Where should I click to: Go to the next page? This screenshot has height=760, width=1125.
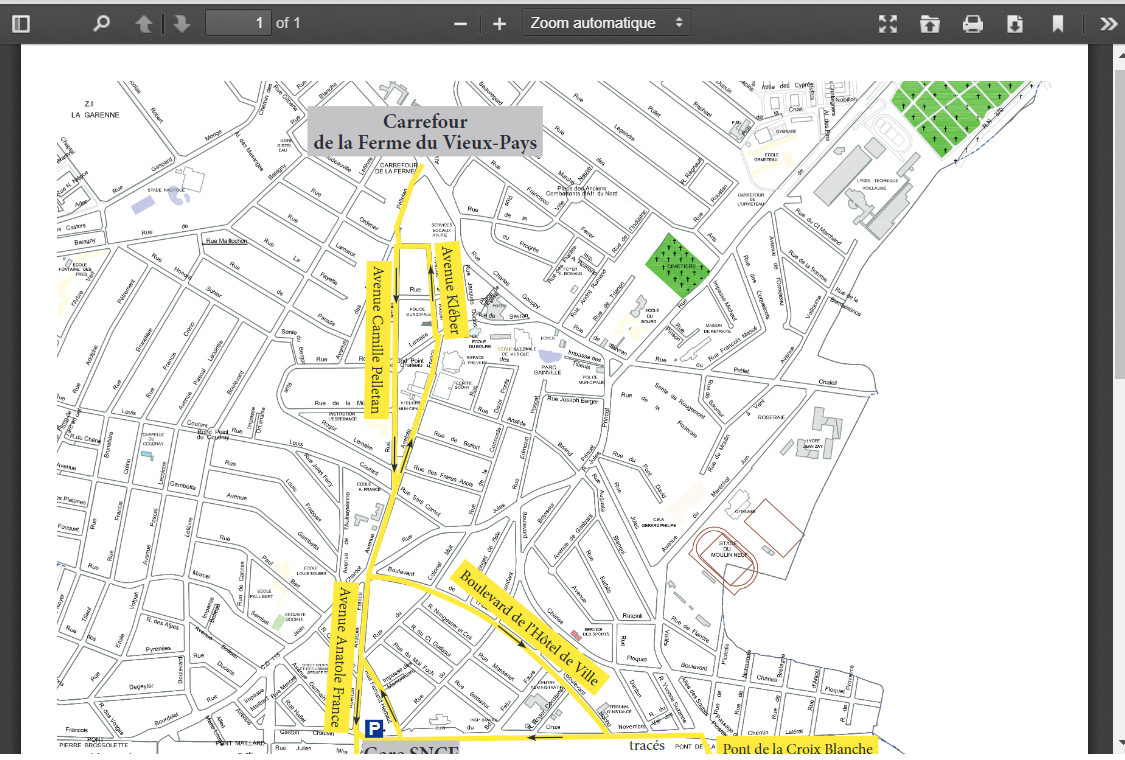pyautogui.click(x=181, y=23)
